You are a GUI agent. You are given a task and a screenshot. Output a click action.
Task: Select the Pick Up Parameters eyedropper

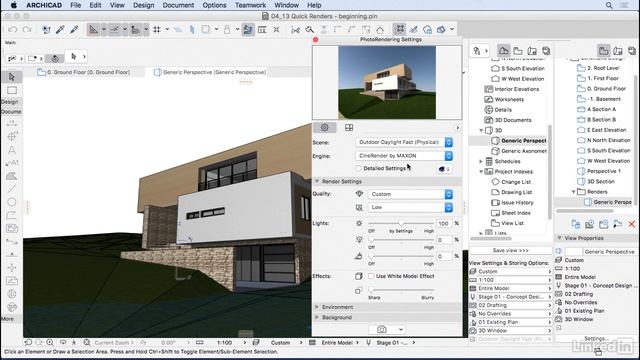pos(60,29)
